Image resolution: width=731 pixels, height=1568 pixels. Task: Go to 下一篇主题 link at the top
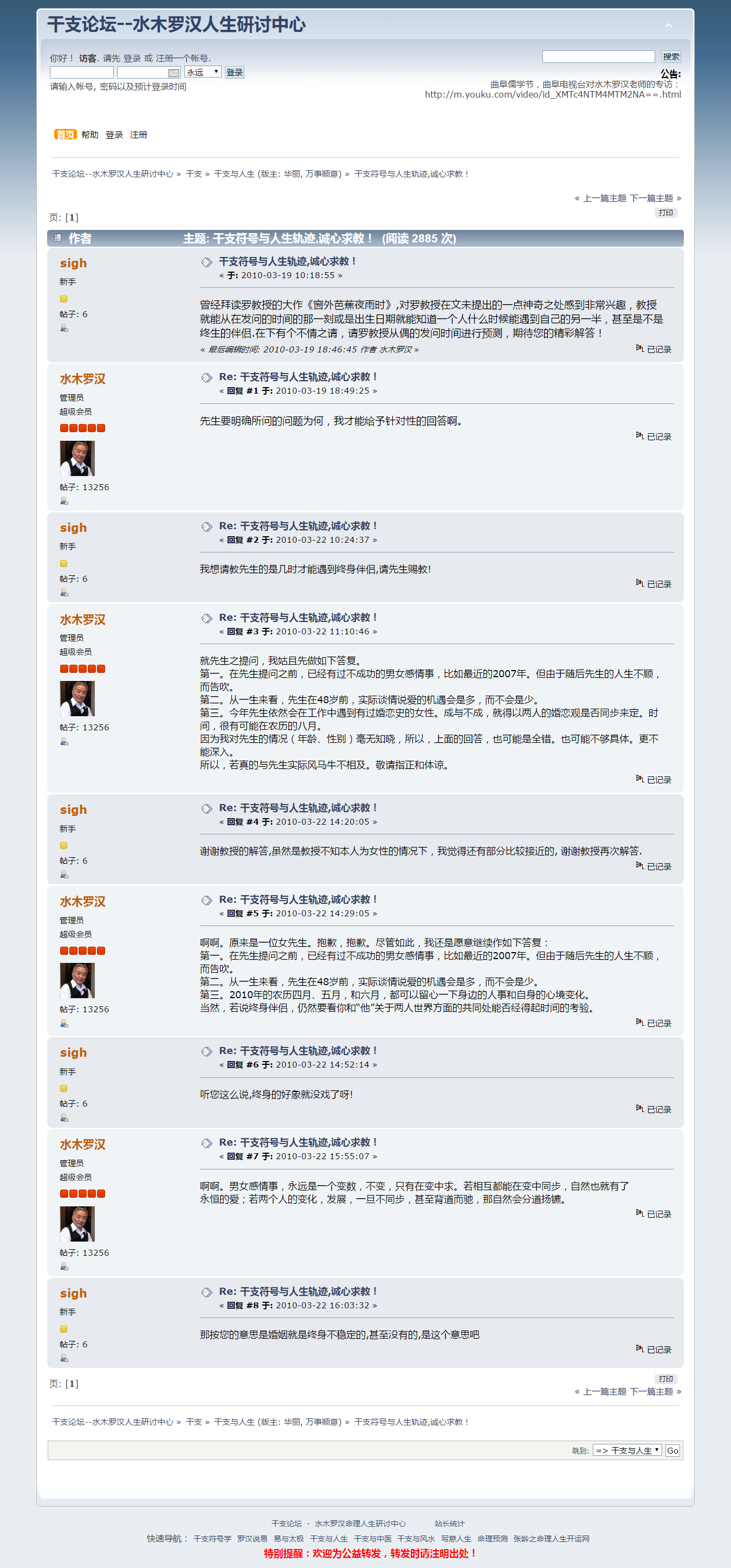651,198
